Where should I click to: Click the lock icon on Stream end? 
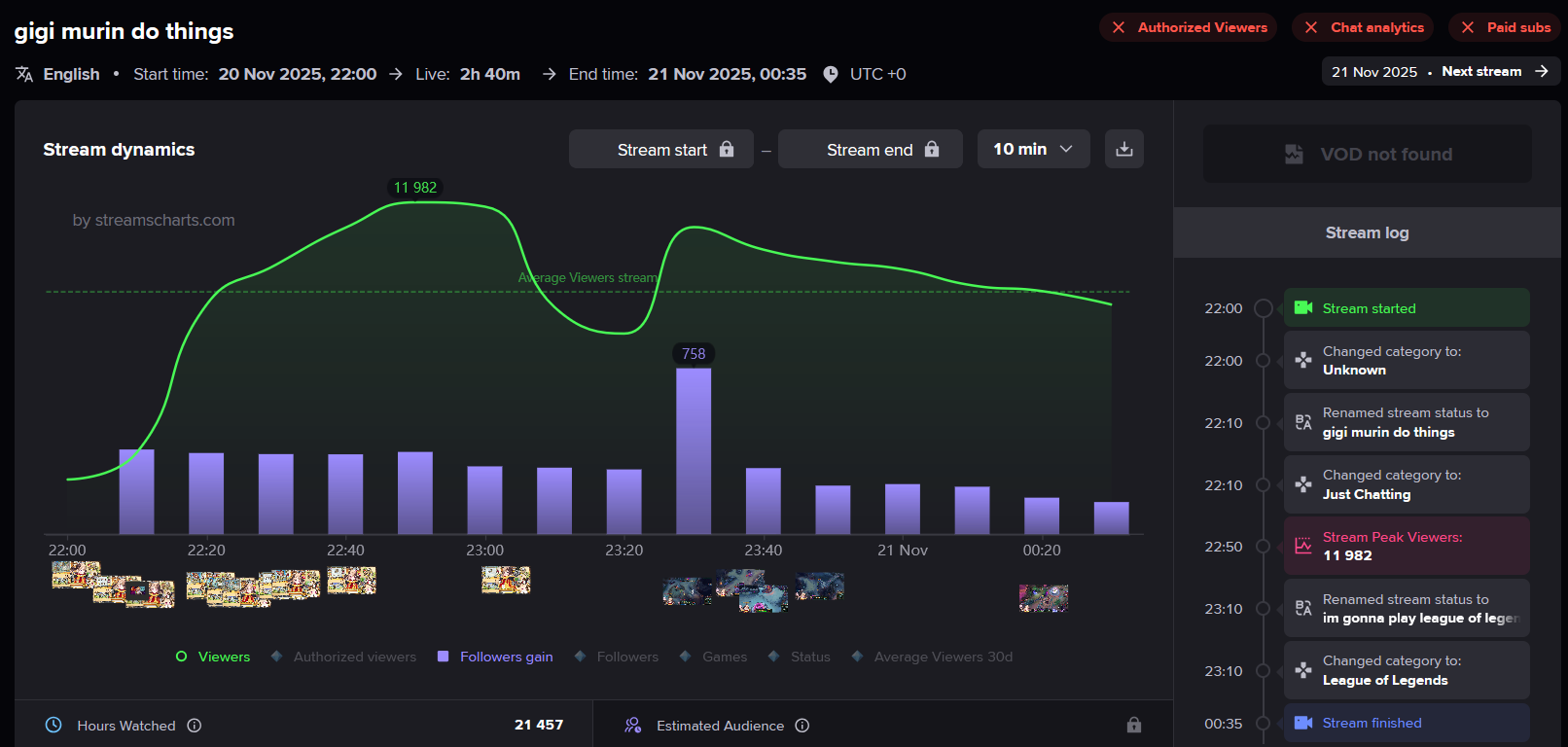(x=932, y=149)
